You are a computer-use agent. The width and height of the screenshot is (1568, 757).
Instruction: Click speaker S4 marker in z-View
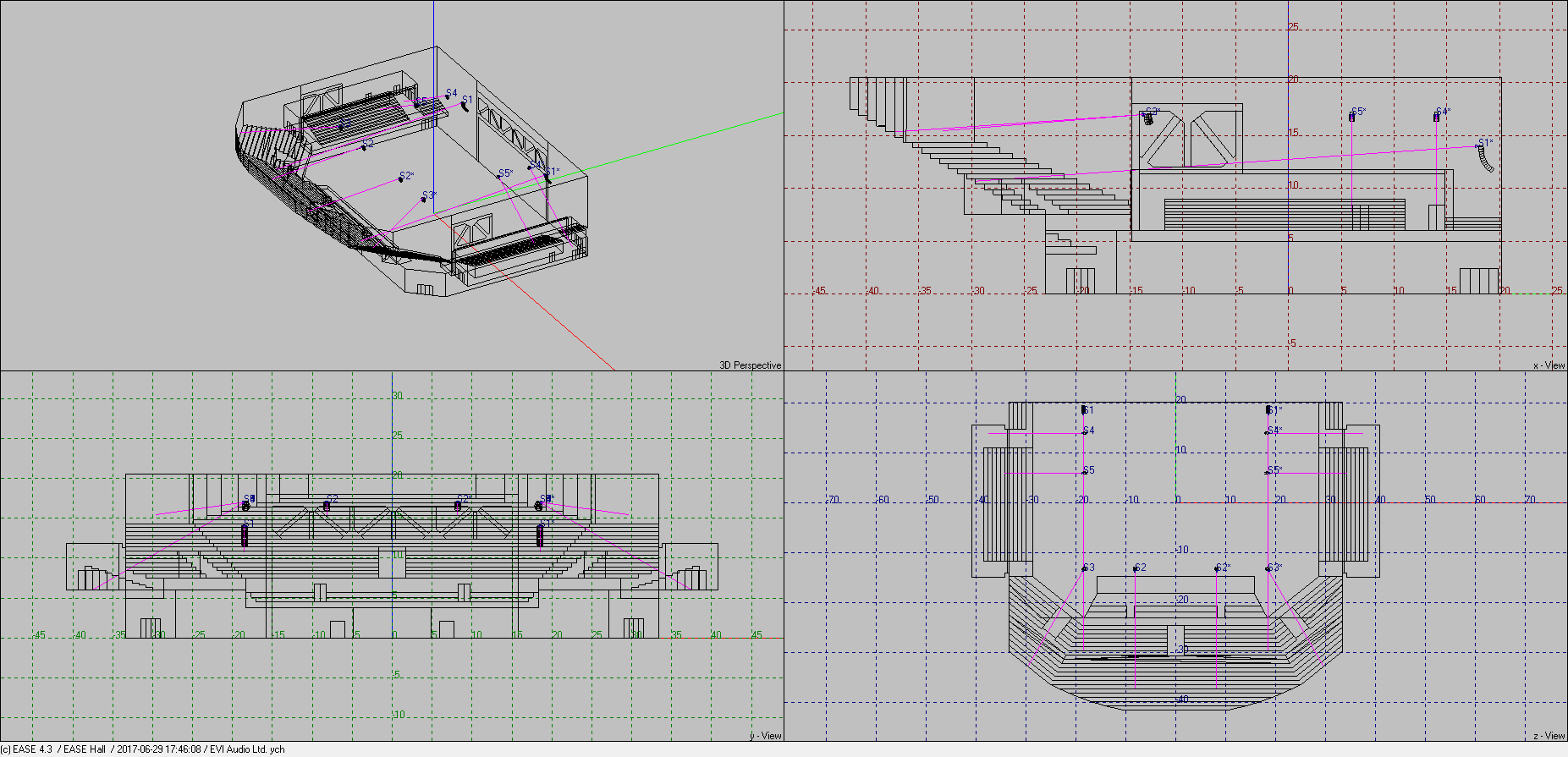[1084, 431]
